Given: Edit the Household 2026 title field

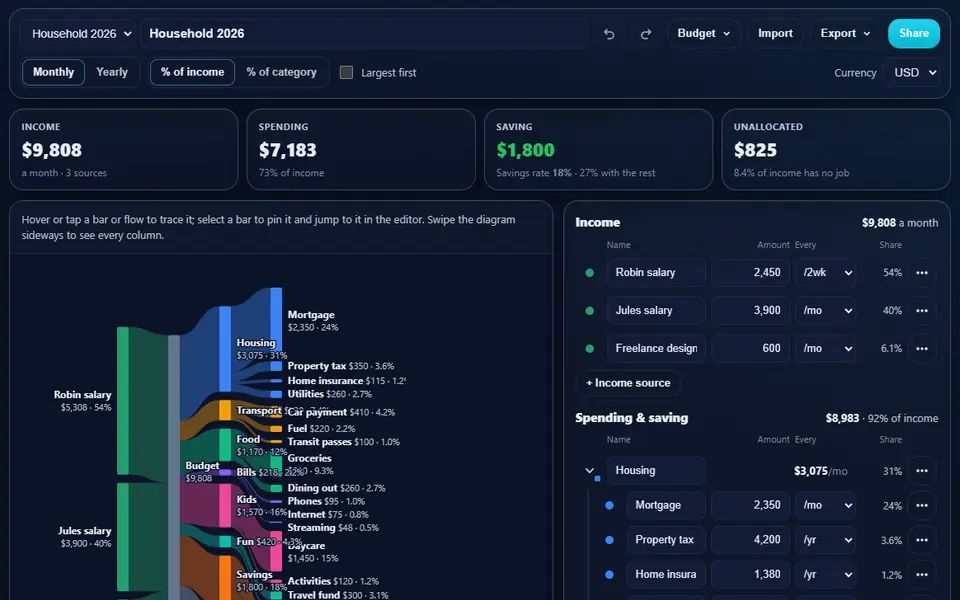Looking at the screenshot, I should point(364,34).
